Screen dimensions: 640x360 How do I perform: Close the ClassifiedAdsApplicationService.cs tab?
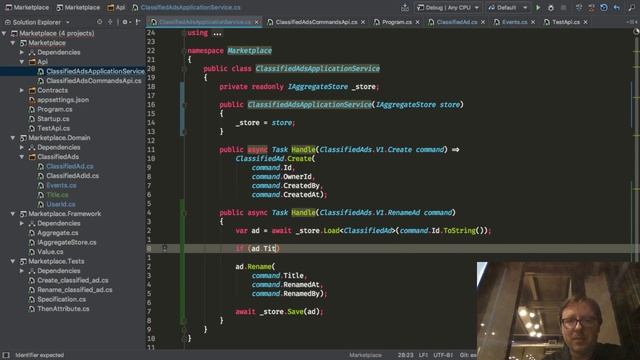pyautogui.click(x=257, y=22)
